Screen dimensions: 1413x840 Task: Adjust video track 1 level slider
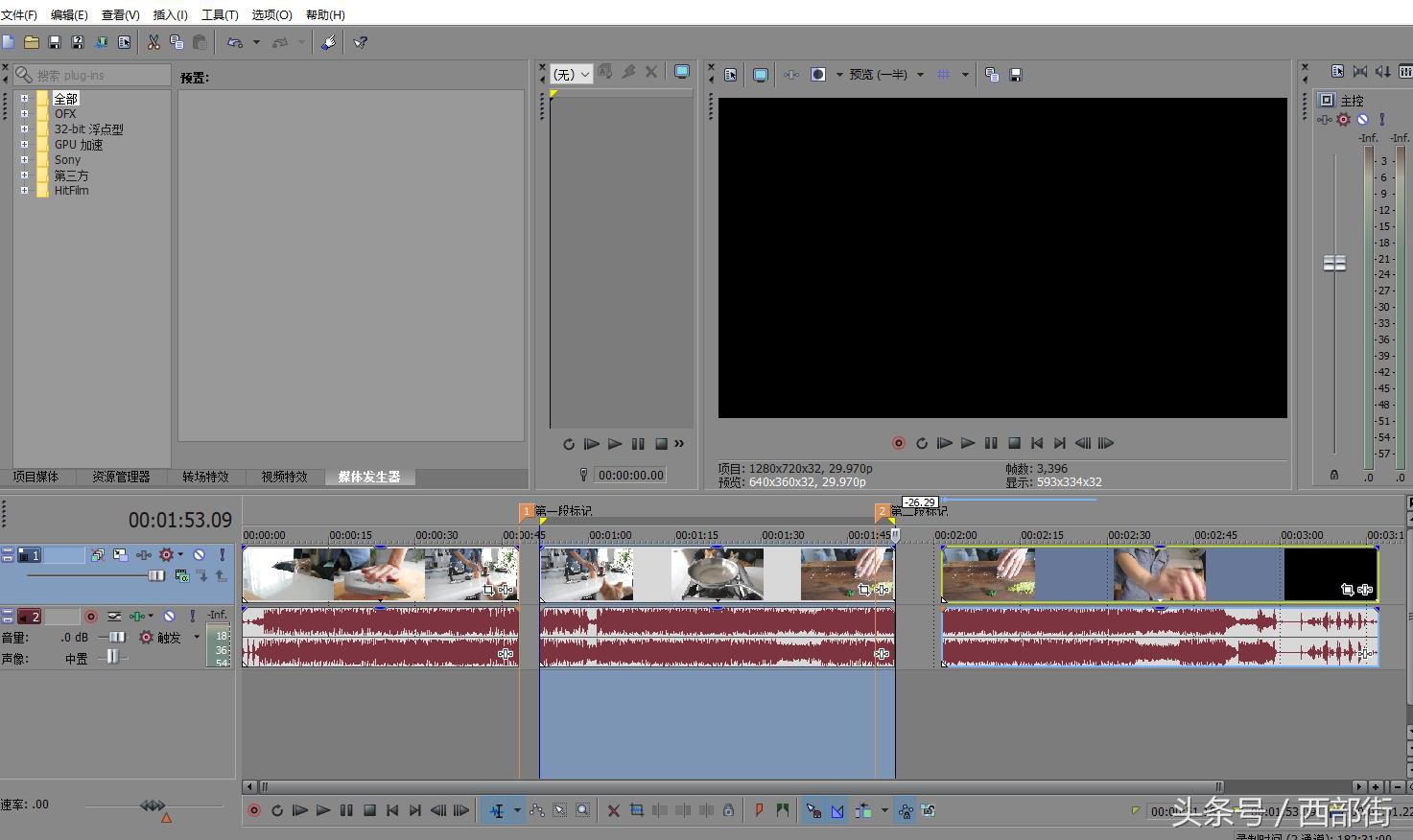[x=155, y=575]
